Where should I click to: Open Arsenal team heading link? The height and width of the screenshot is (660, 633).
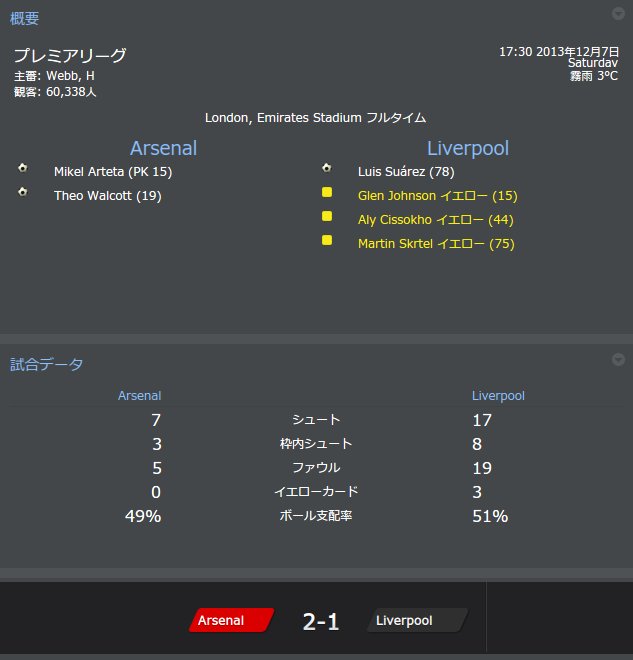click(x=163, y=148)
